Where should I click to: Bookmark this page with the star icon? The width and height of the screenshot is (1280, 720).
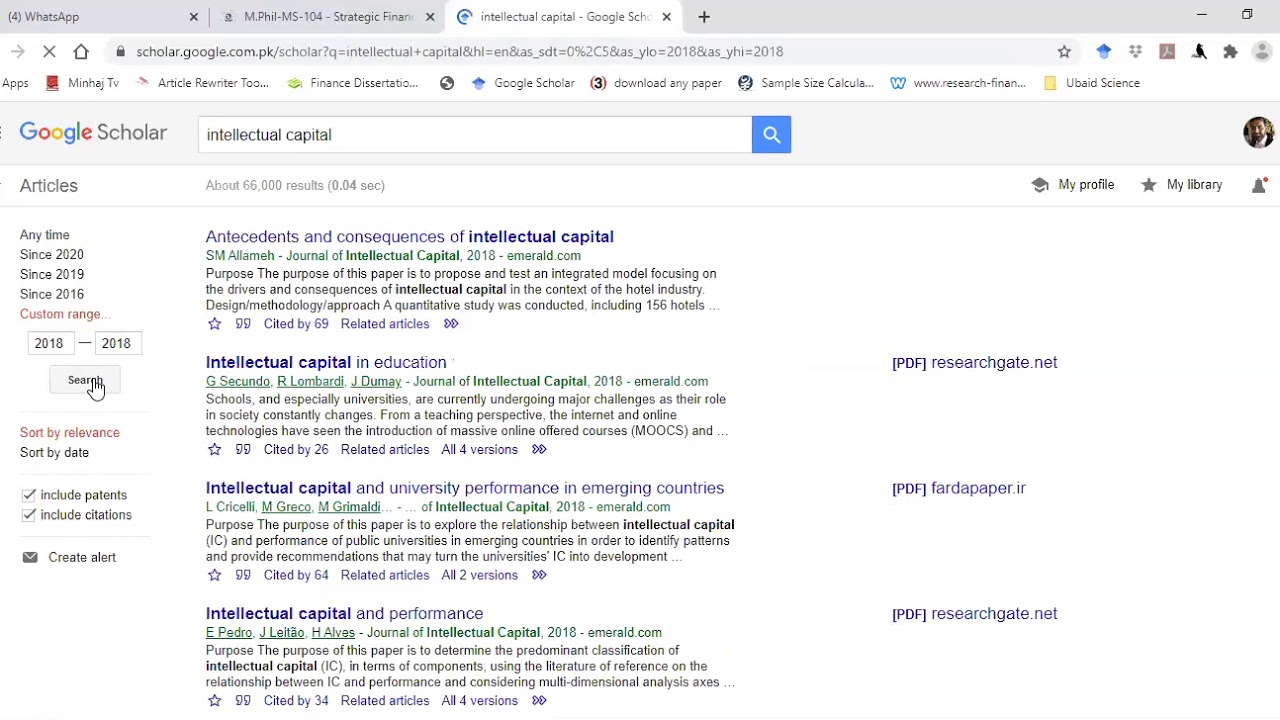(1064, 51)
